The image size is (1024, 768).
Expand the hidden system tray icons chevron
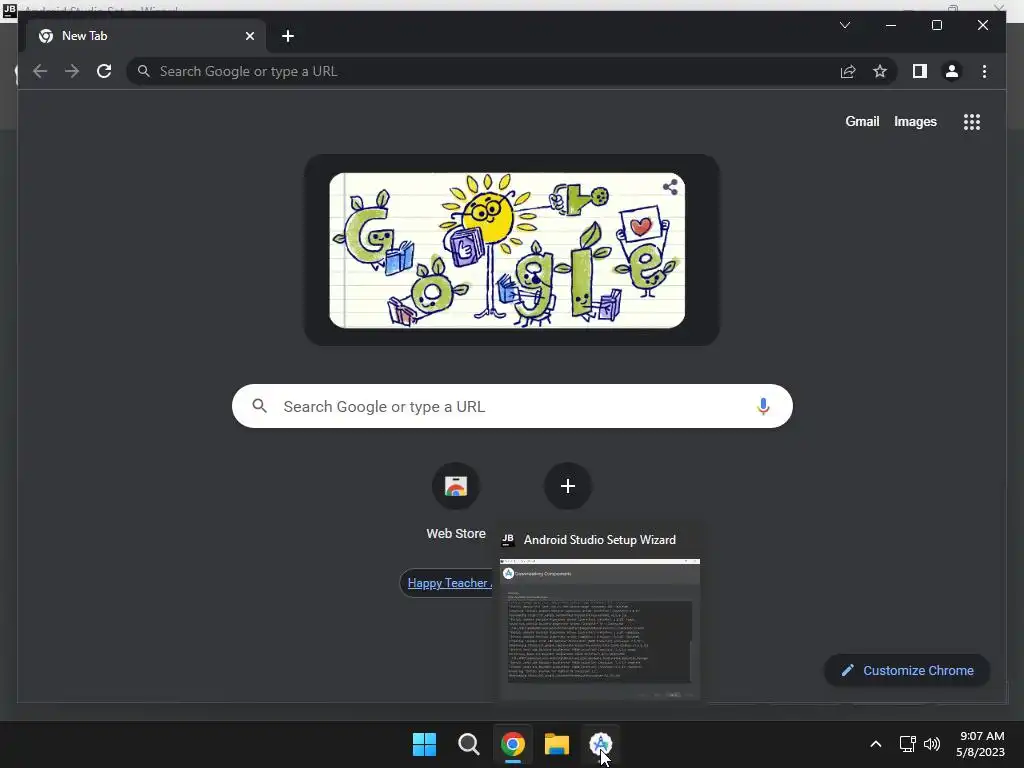coord(876,744)
